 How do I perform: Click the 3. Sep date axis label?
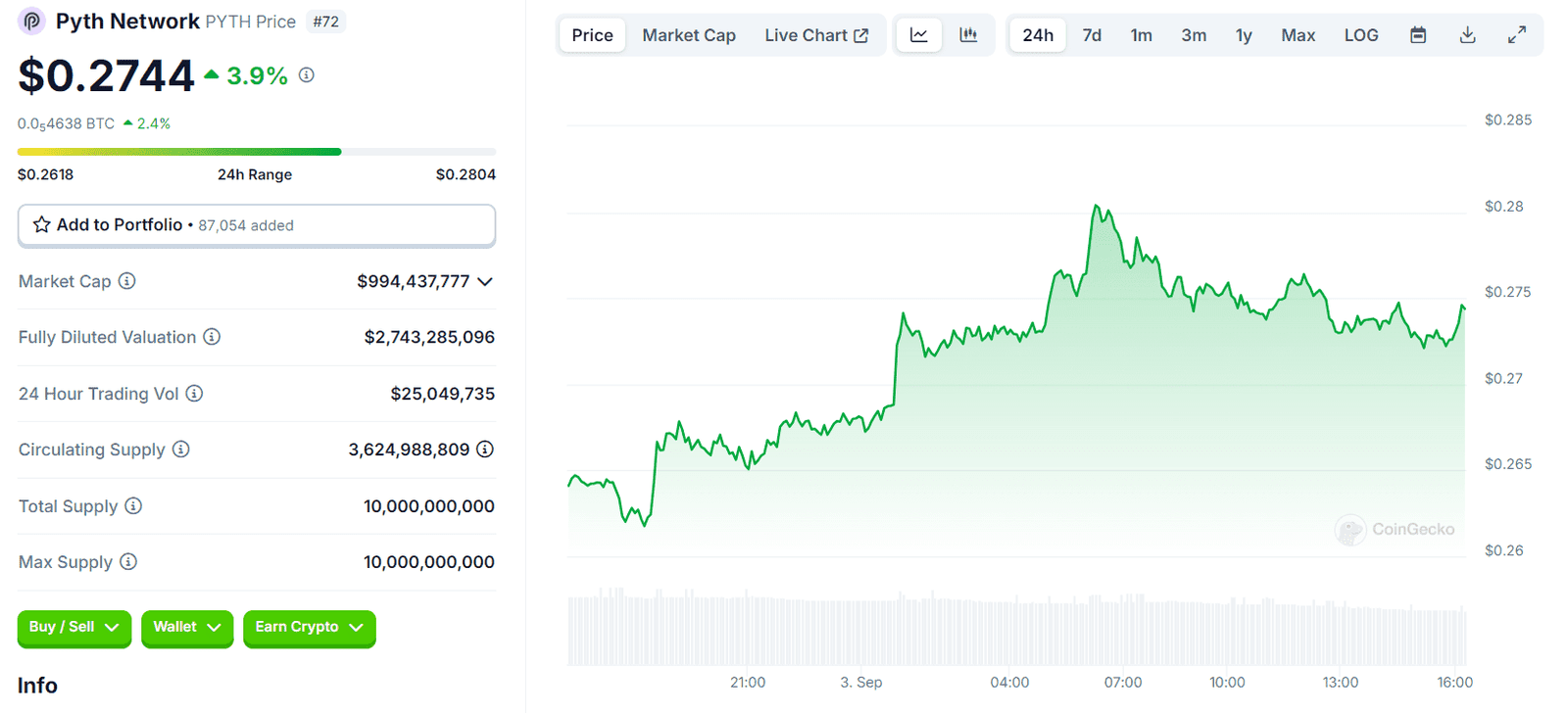861,683
